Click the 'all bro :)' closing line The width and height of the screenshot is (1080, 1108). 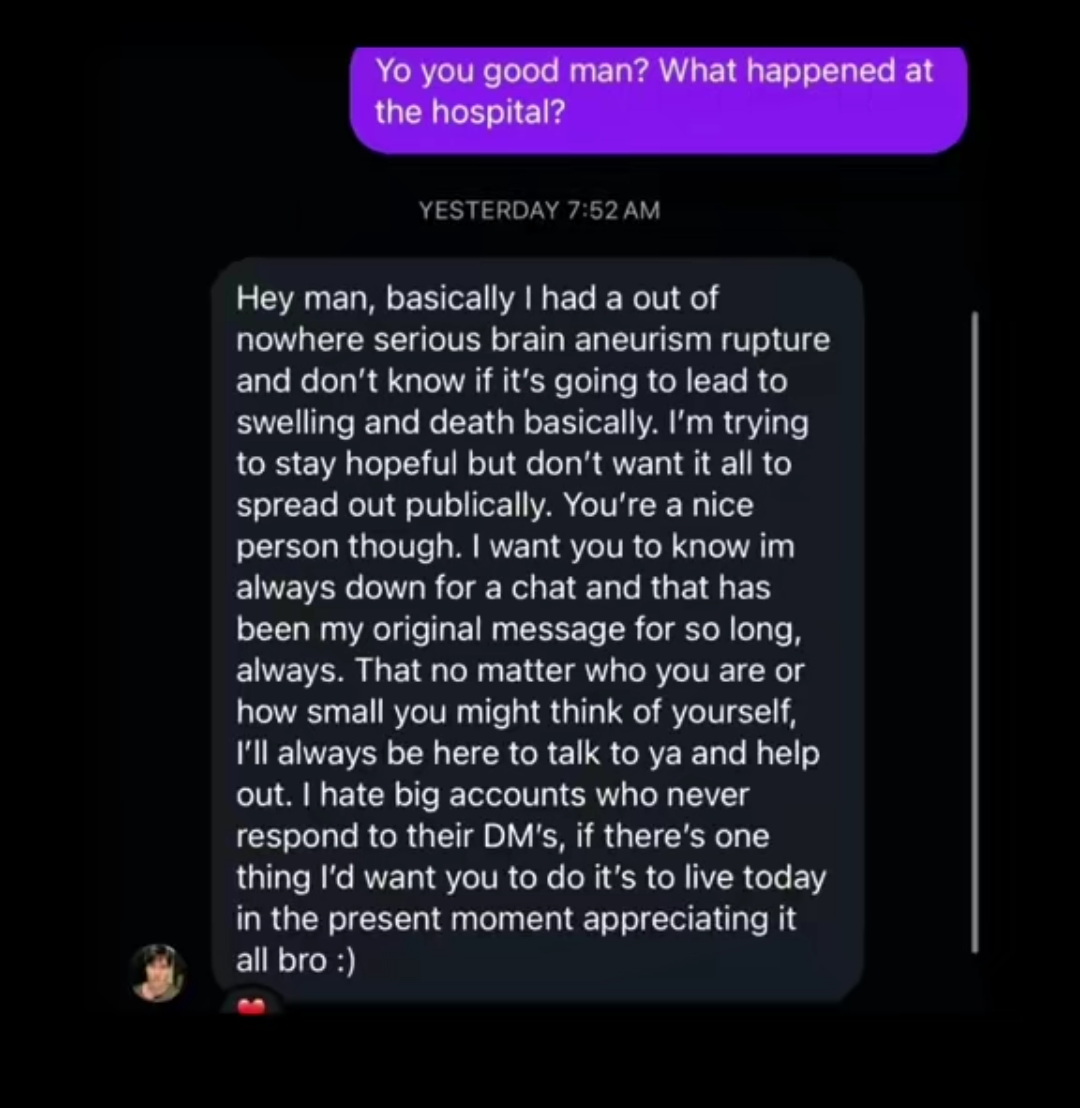(x=295, y=960)
